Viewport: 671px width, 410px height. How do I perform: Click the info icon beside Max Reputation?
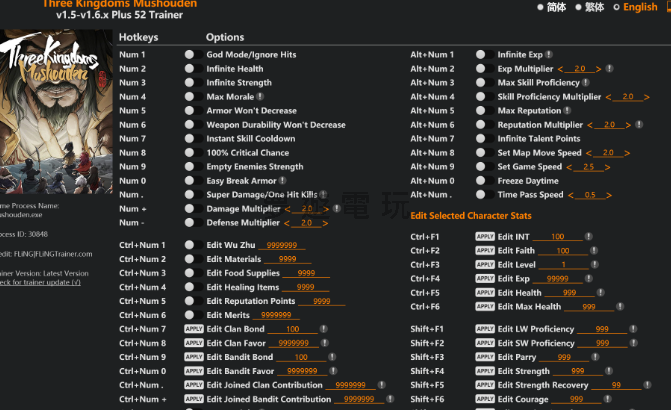[567, 110]
